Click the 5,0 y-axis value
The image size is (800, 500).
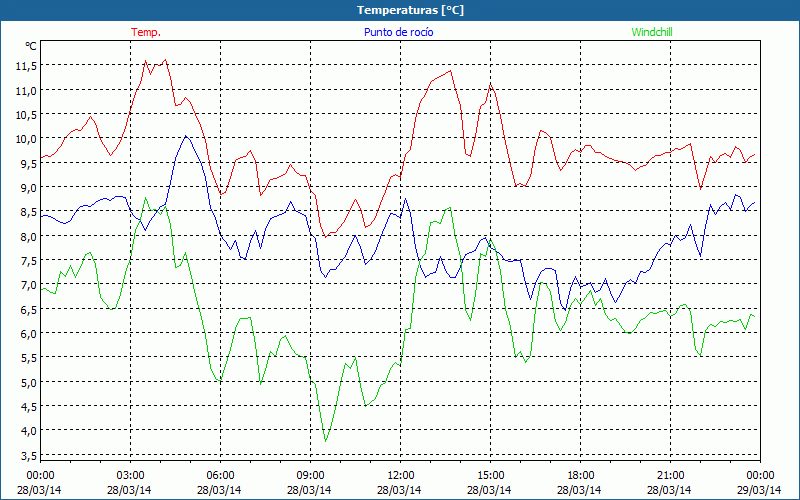[x=28, y=382]
